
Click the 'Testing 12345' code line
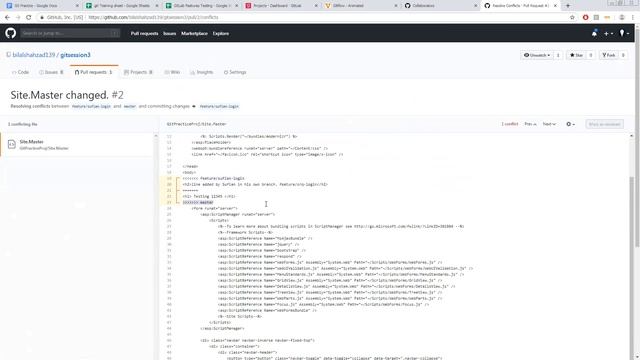pos(209,196)
